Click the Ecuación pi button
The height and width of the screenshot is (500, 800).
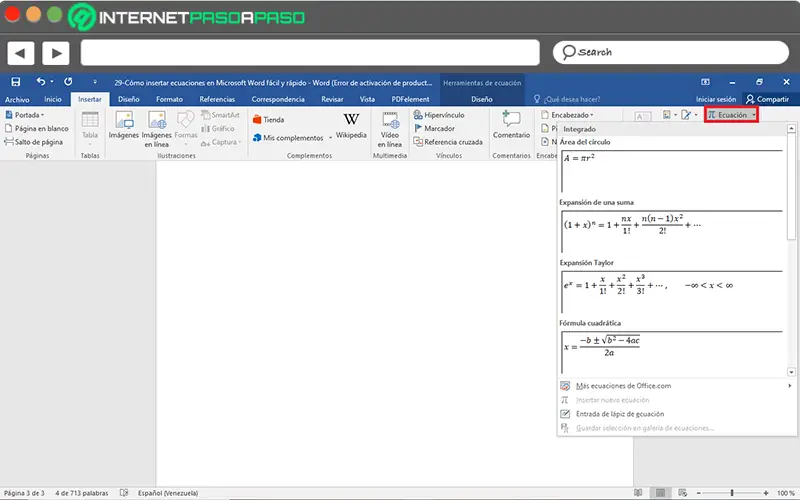[727, 115]
